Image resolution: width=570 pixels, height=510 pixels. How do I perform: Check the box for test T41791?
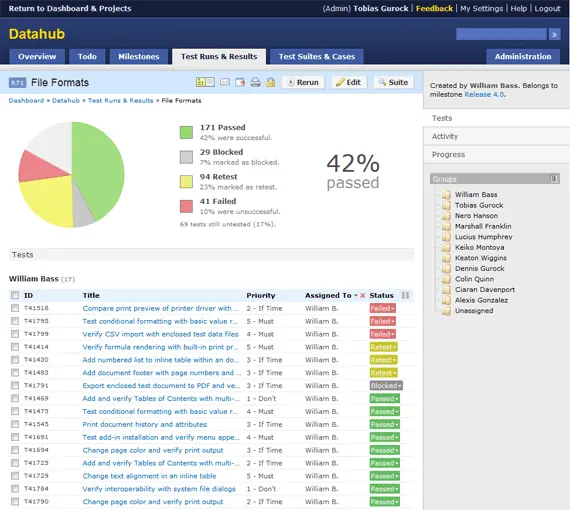click(x=15, y=385)
